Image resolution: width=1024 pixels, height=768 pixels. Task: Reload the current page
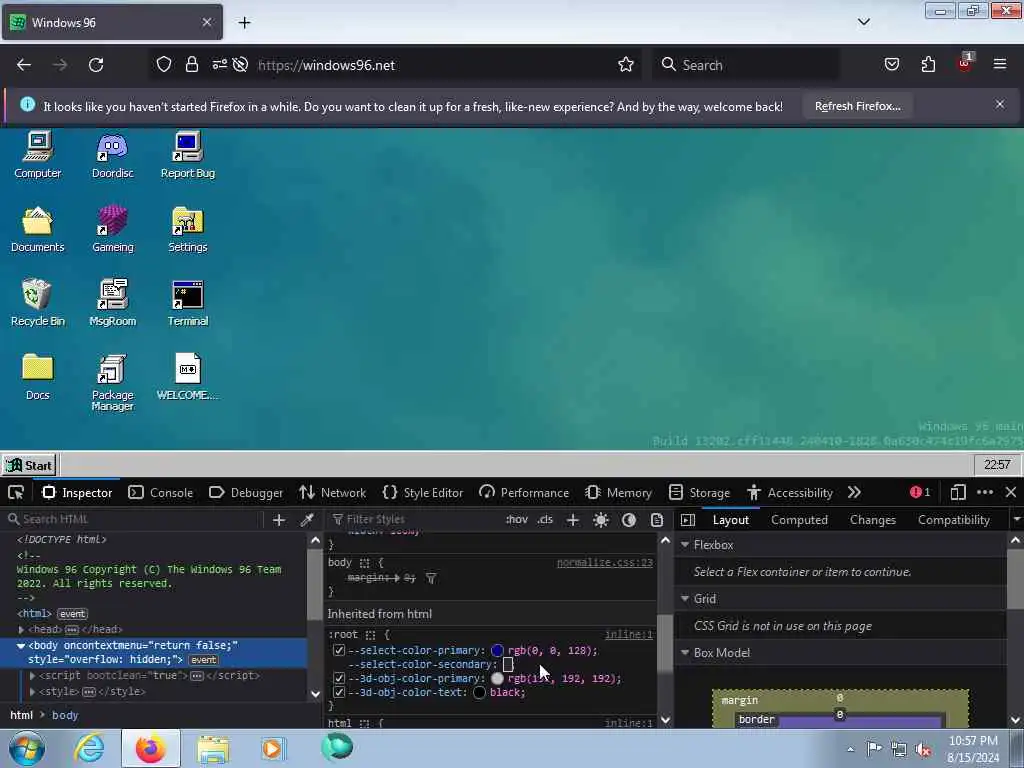coord(96,65)
